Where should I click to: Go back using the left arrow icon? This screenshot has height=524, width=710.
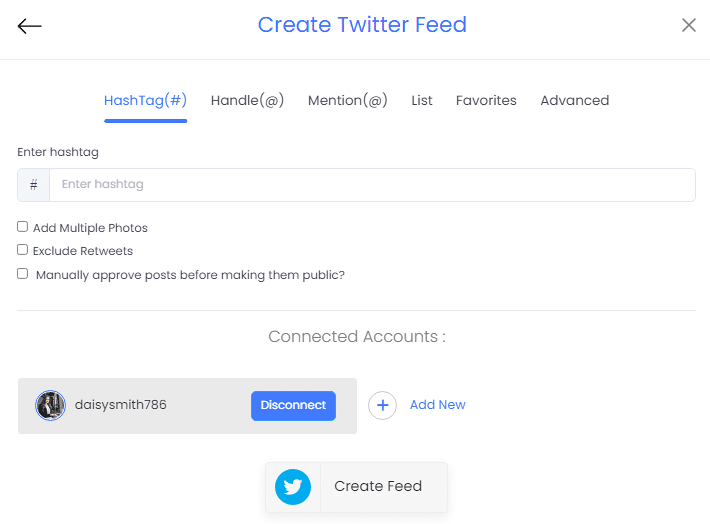pyautogui.click(x=29, y=26)
